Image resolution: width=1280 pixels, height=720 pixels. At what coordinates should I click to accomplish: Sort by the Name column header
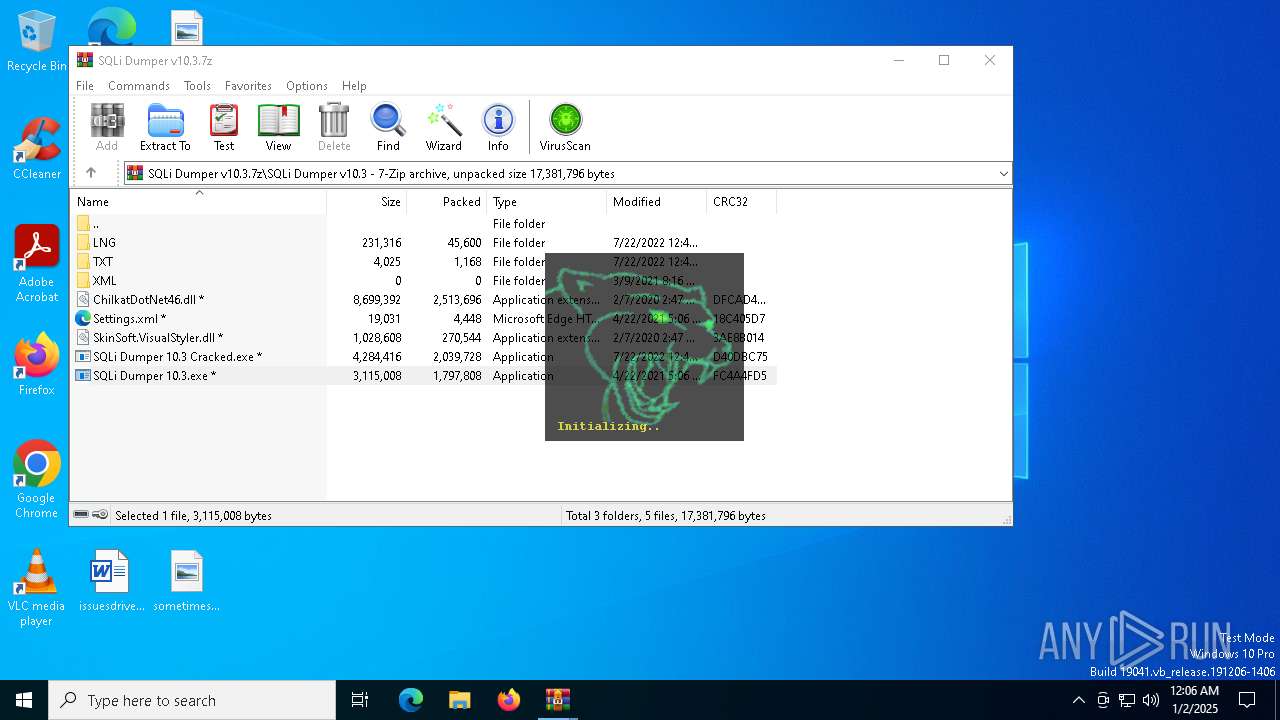(x=198, y=202)
